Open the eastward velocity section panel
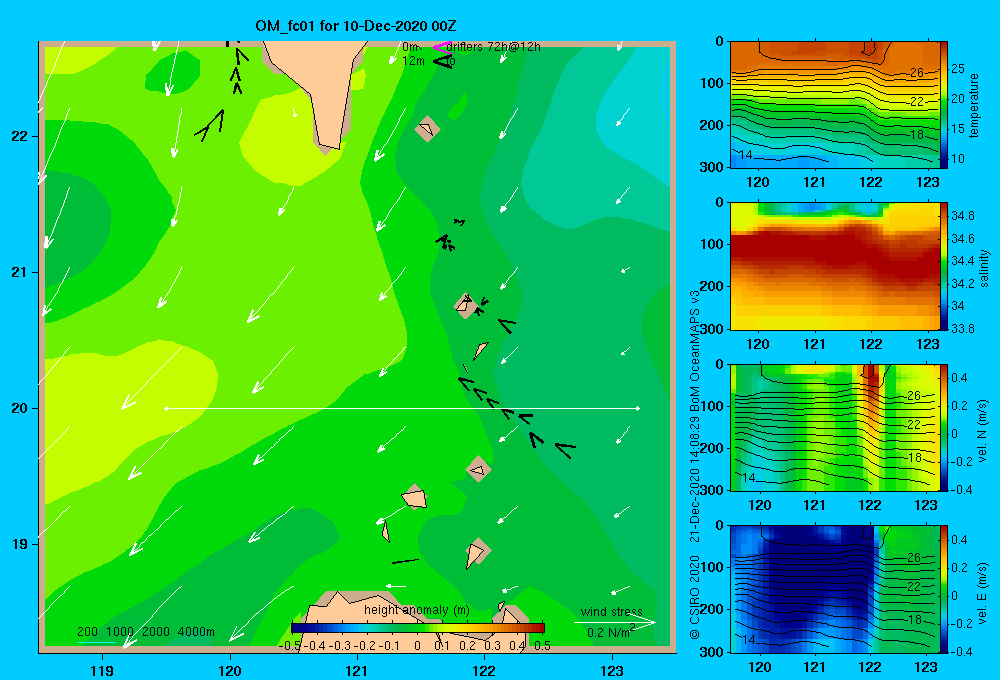This screenshot has height=680, width=1000. [835, 589]
